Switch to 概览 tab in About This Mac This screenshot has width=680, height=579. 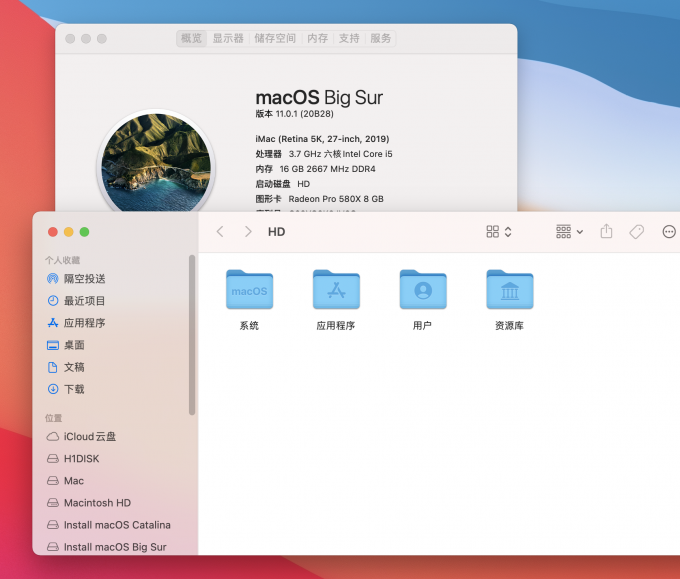point(191,38)
